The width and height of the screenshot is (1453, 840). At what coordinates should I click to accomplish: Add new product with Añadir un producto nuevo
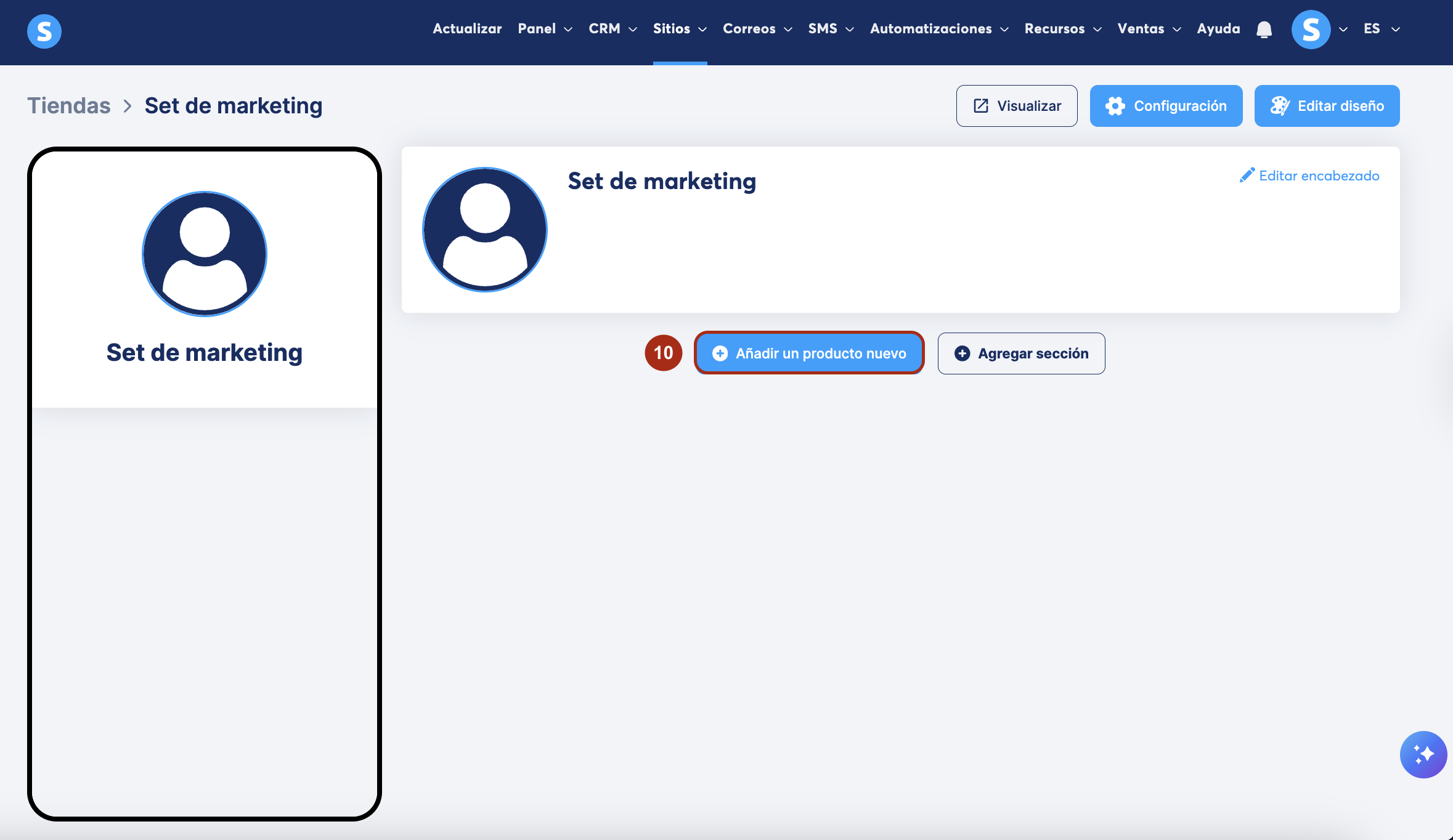coord(809,353)
